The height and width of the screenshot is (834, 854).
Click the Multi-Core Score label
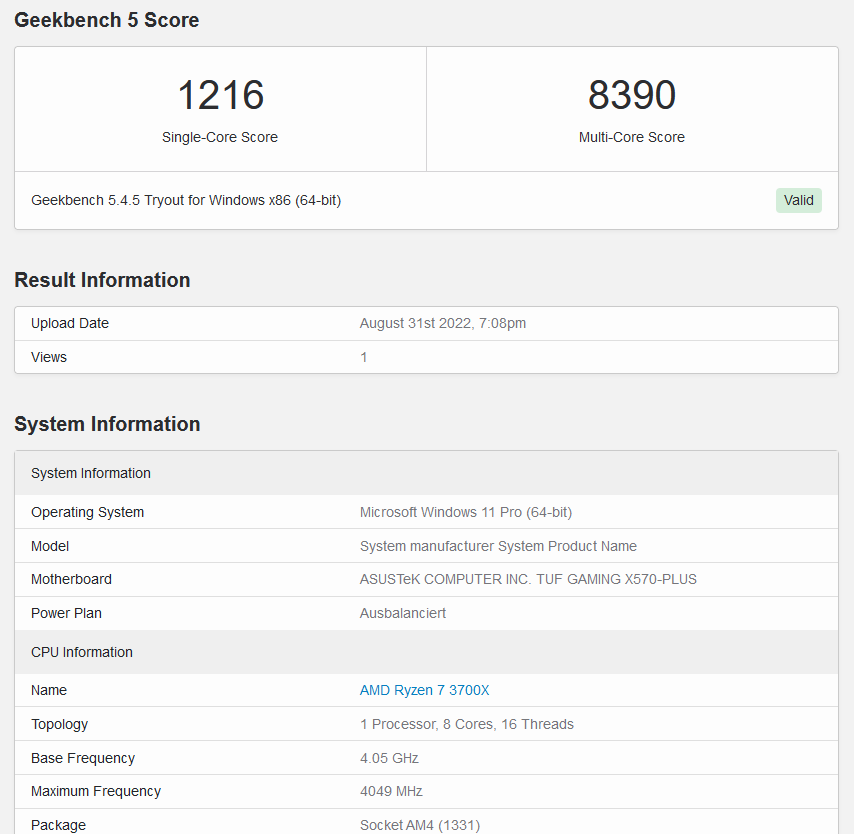click(x=632, y=137)
